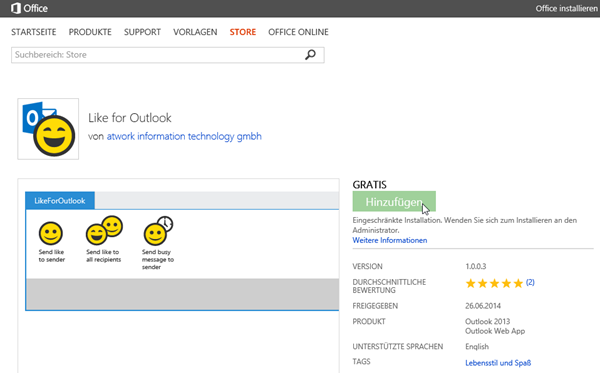Open atwork information technology gmbh link
The image size is (600, 373).
coord(184,137)
